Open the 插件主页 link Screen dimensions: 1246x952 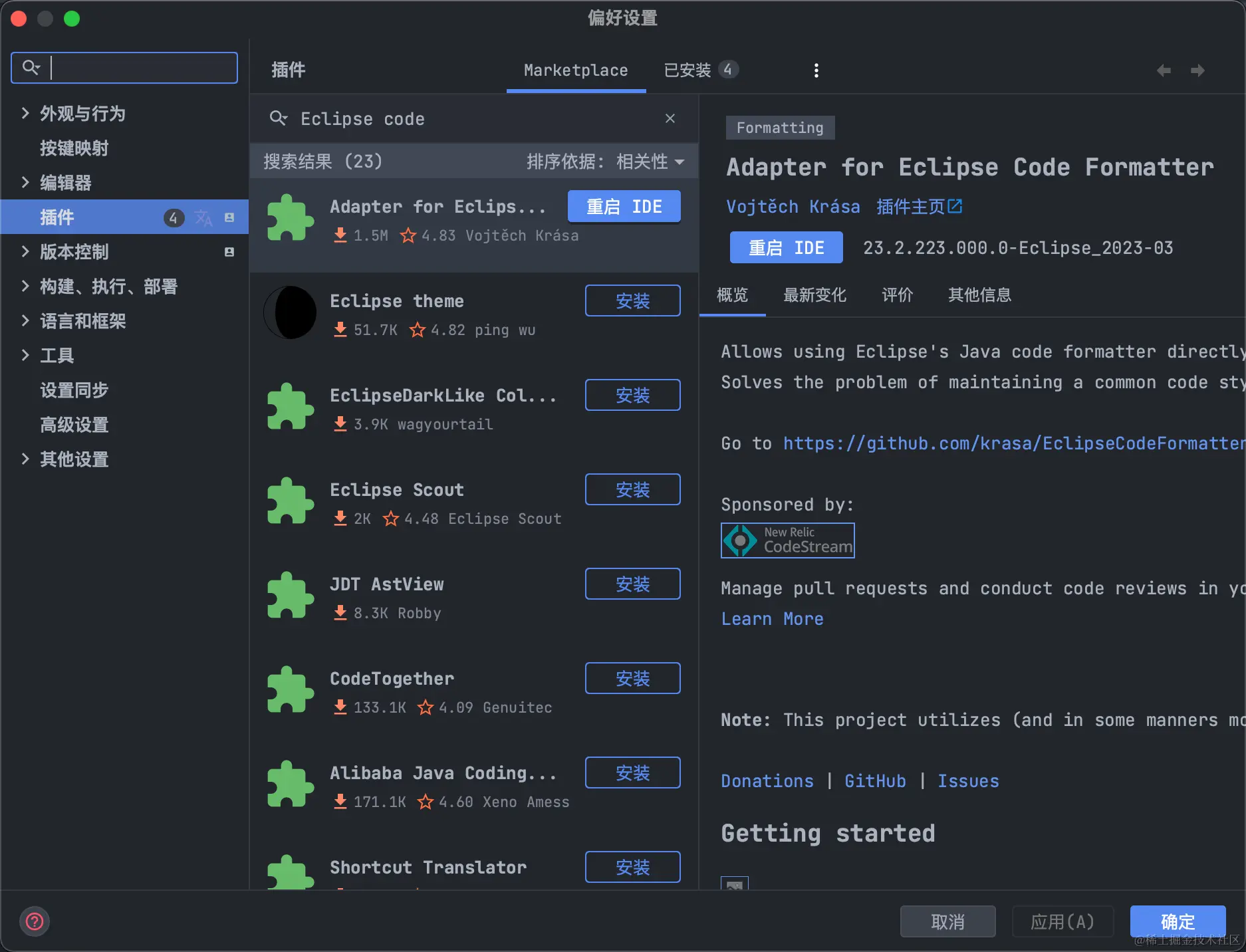click(x=911, y=207)
